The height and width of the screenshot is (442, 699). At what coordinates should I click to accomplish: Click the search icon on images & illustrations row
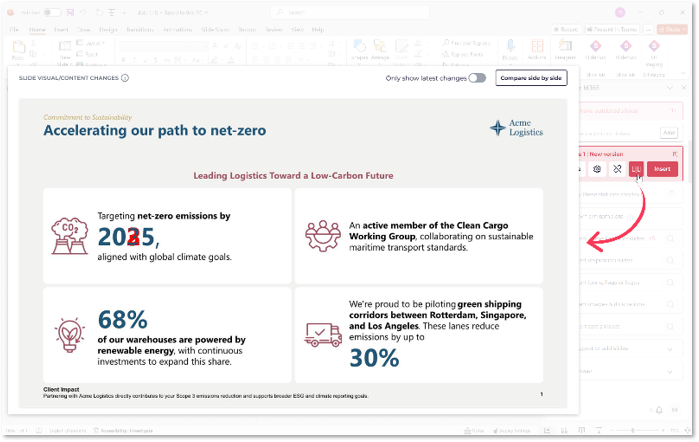click(x=670, y=305)
